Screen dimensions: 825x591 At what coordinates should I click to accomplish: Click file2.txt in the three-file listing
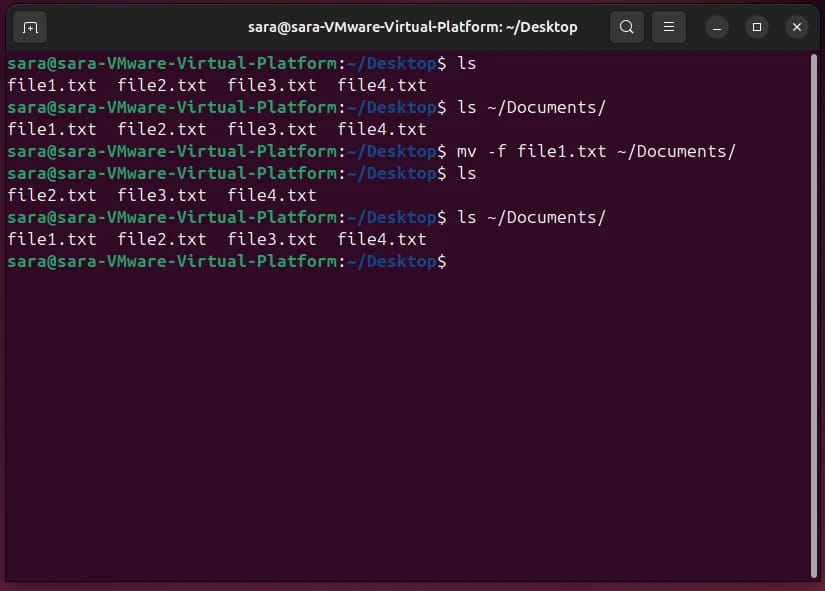52,196
